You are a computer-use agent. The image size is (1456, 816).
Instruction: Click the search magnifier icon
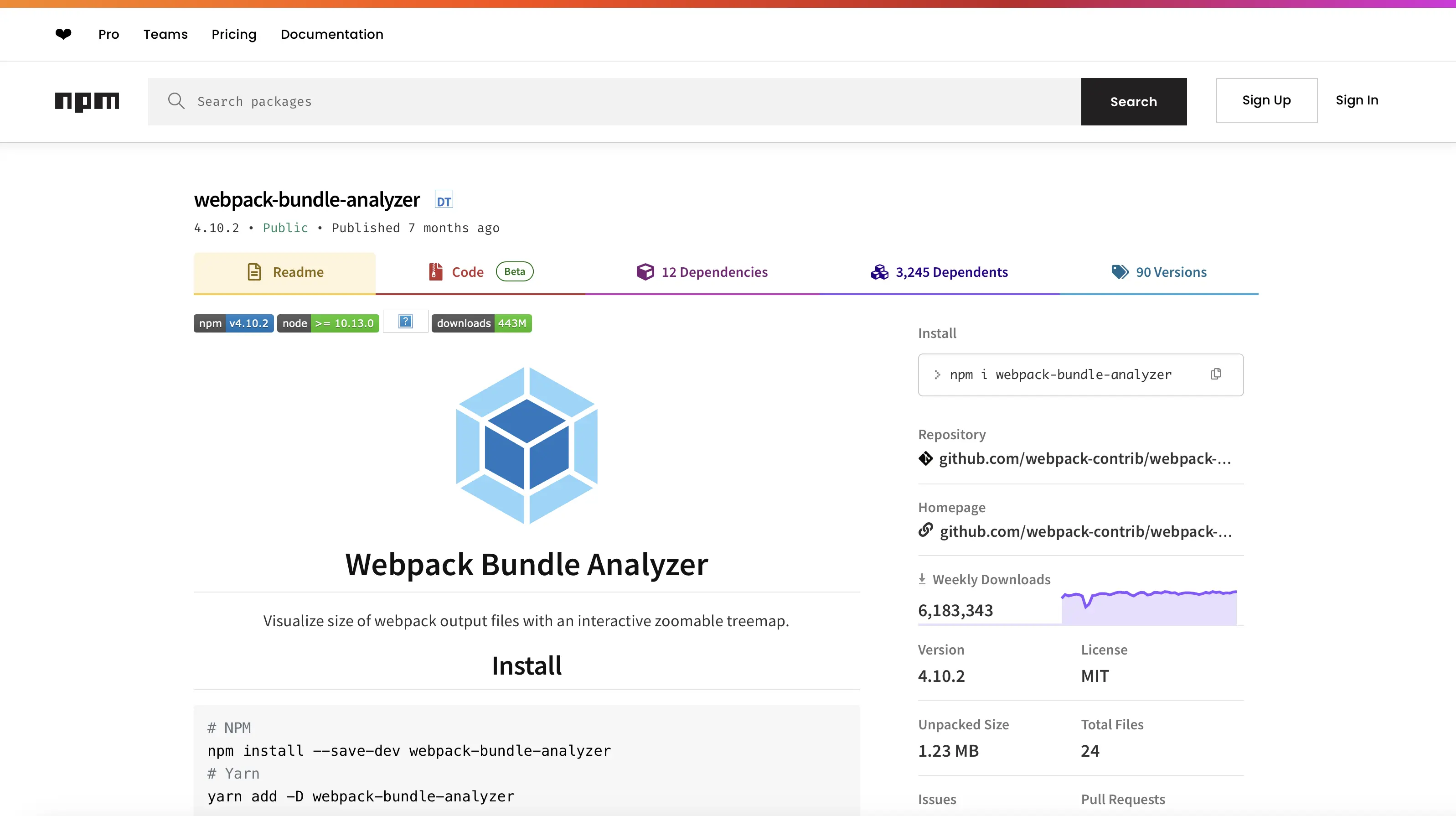(x=176, y=101)
